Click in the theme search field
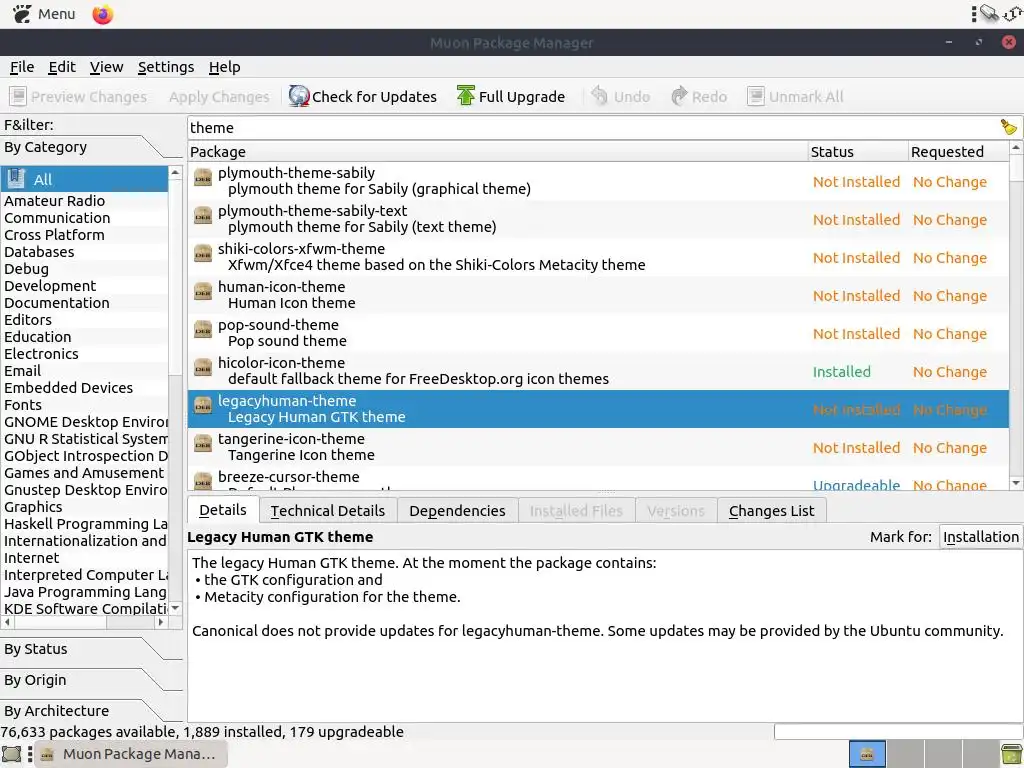 pyautogui.click(x=593, y=127)
